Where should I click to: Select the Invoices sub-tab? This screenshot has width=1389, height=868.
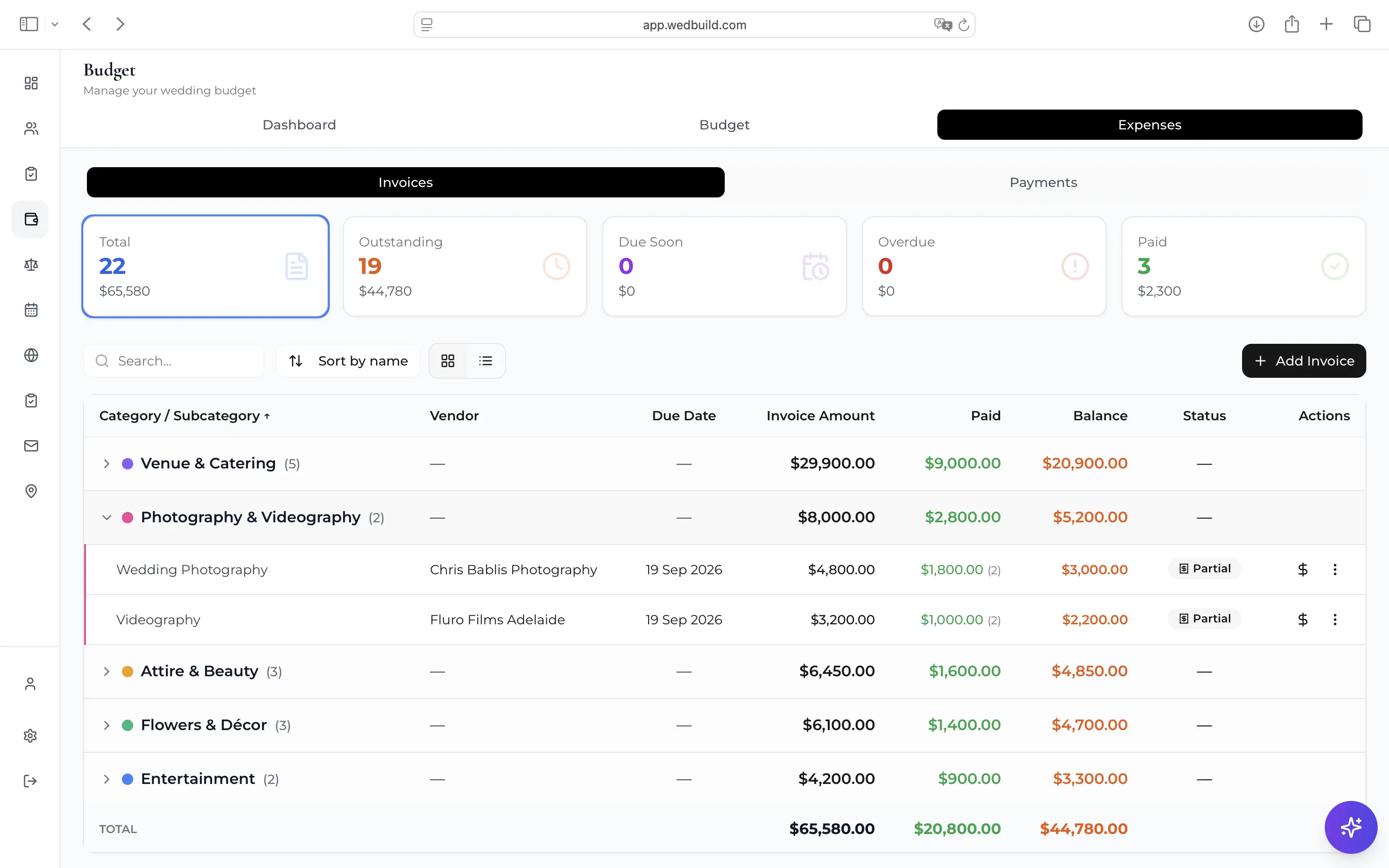(x=405, y=183)
